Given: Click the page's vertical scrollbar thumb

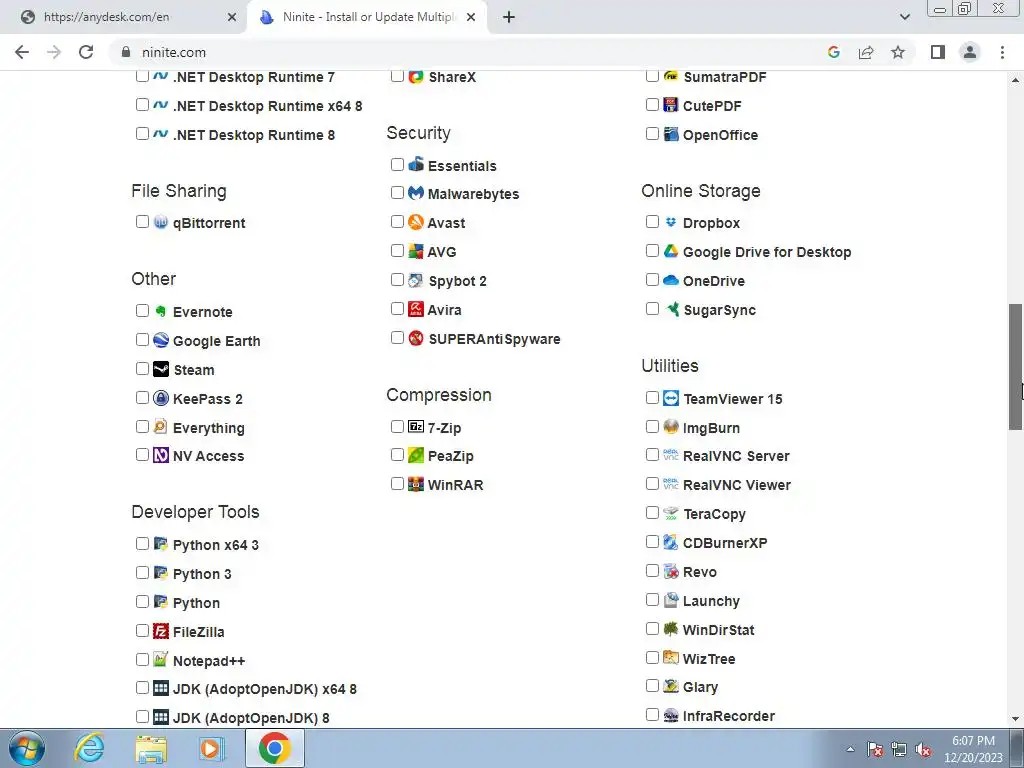Looking at the screenshot, I should pyautogui.click(x=1015, y=366).
